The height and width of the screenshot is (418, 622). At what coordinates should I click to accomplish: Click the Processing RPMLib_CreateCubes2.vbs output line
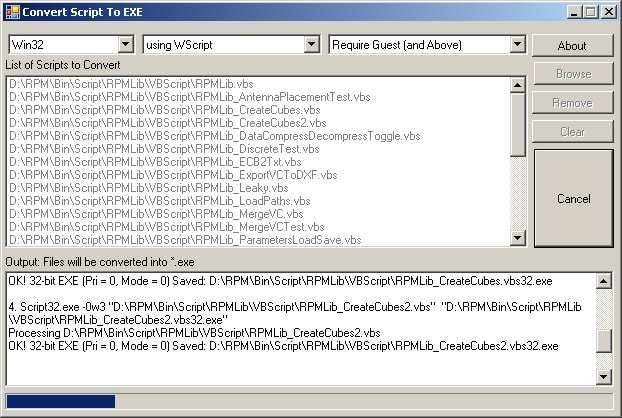click(x=194, y=333)
